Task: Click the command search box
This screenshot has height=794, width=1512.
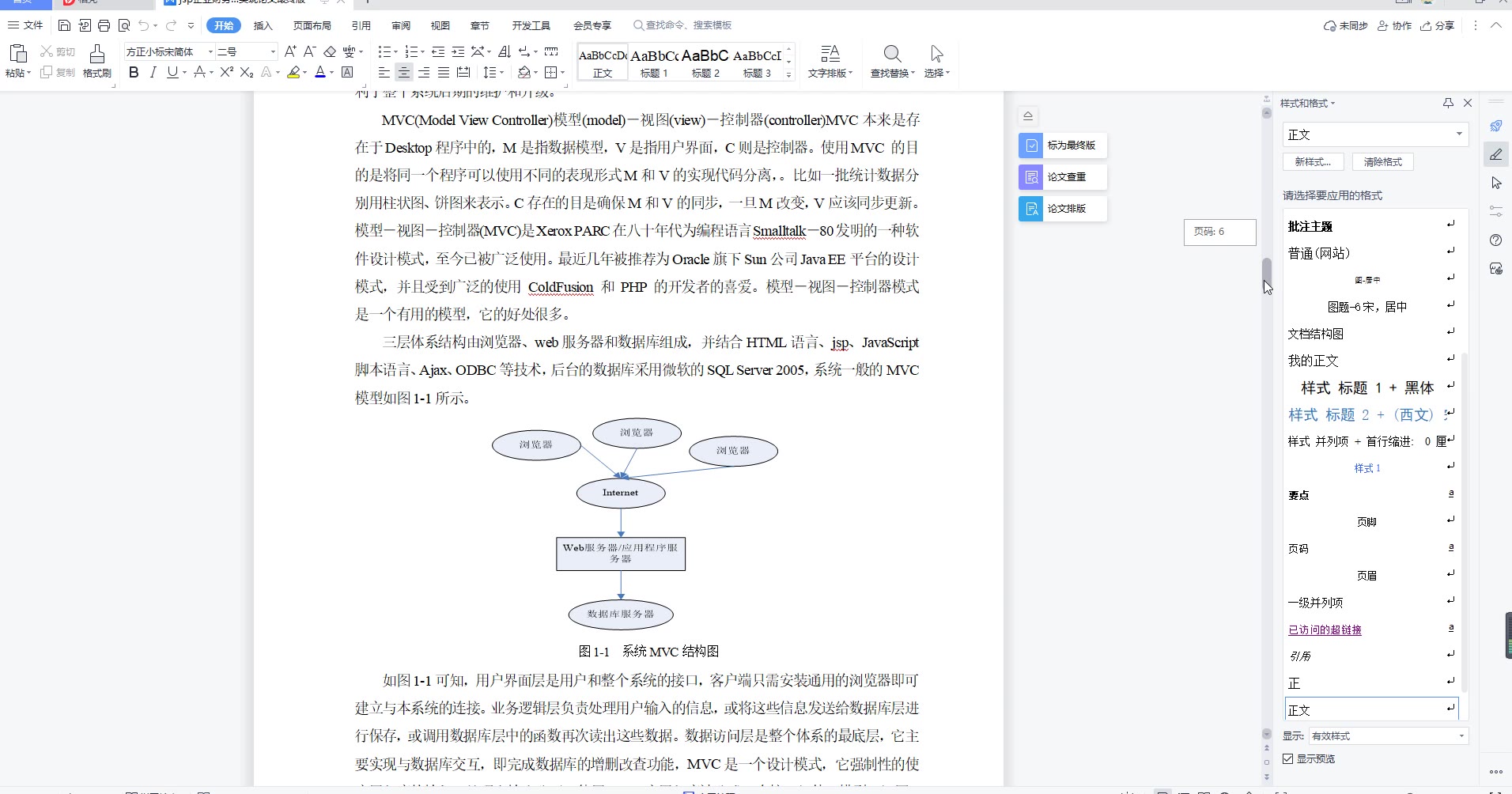Action: click(683, 25)
